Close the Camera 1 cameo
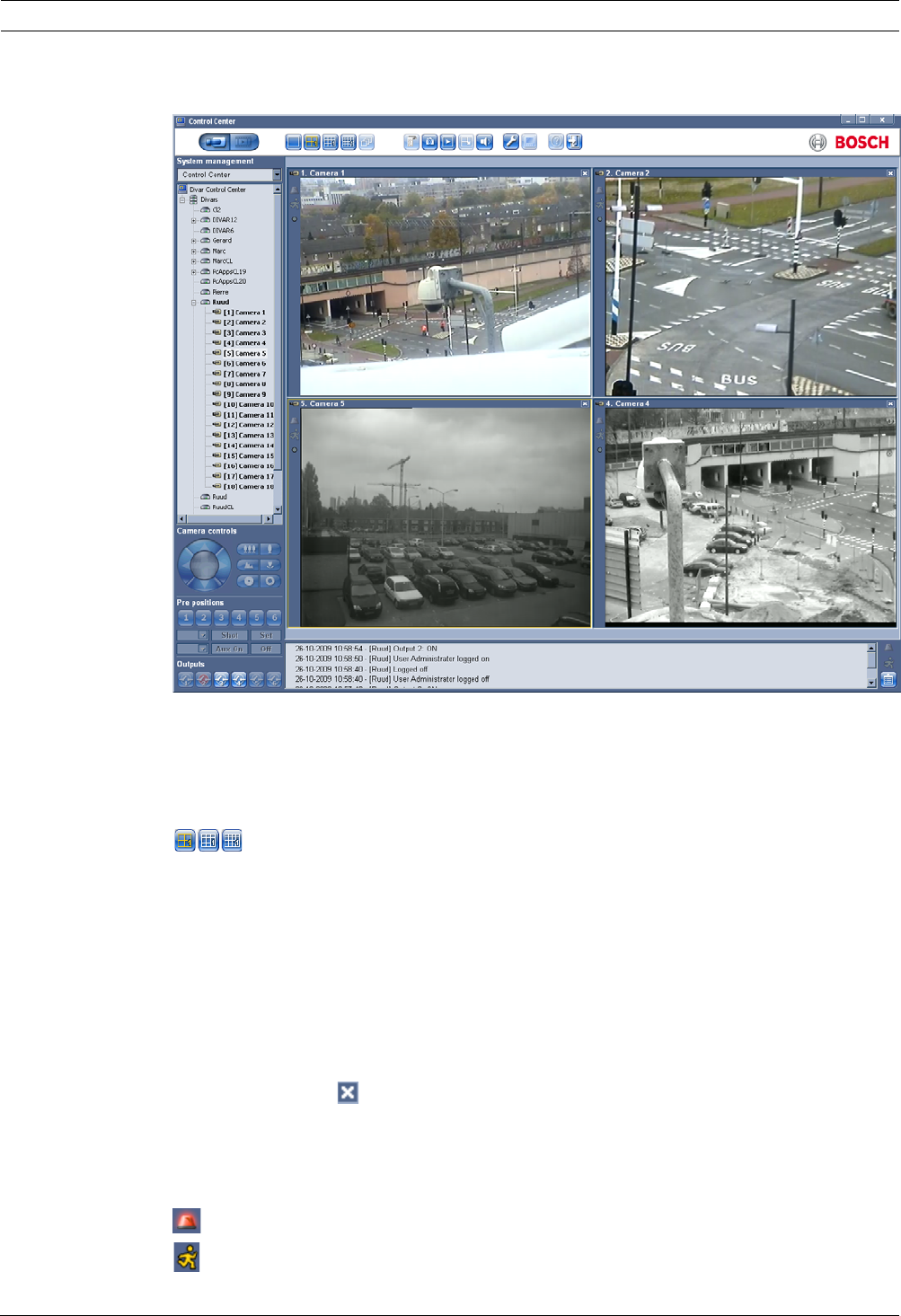901x1316 pixels. click(585, 173)
